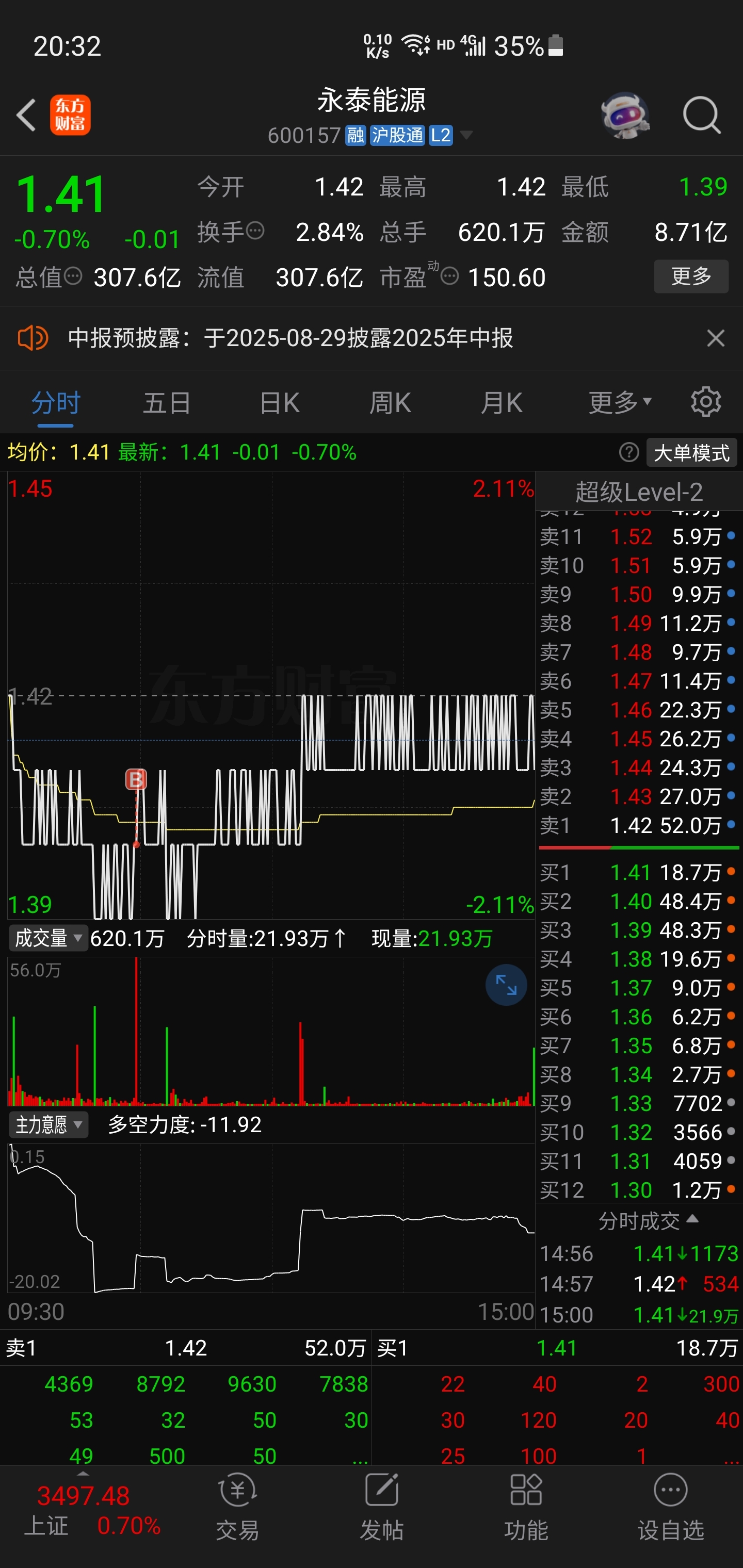The image size is (743, 1568).
Task: Tap the buy/sell ratio bar
Action: point(639,847)
